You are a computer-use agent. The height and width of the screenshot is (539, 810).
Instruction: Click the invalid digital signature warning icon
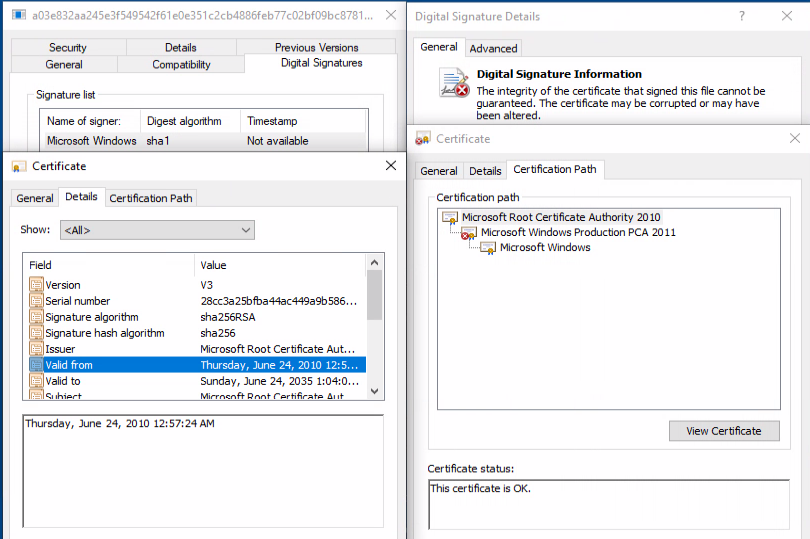point(454,83)
